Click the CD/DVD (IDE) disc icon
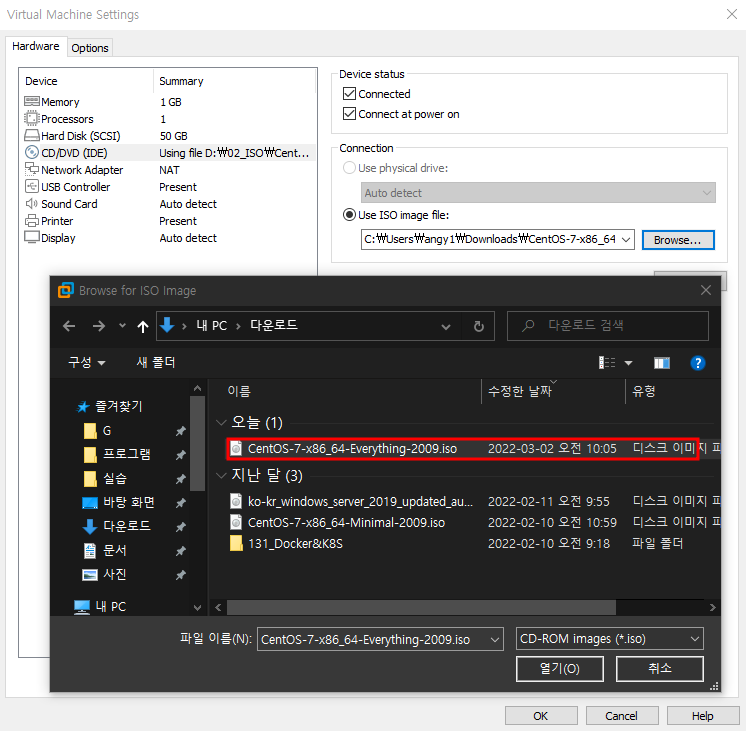The image size is (746, 731). click(x=32, y=152)
